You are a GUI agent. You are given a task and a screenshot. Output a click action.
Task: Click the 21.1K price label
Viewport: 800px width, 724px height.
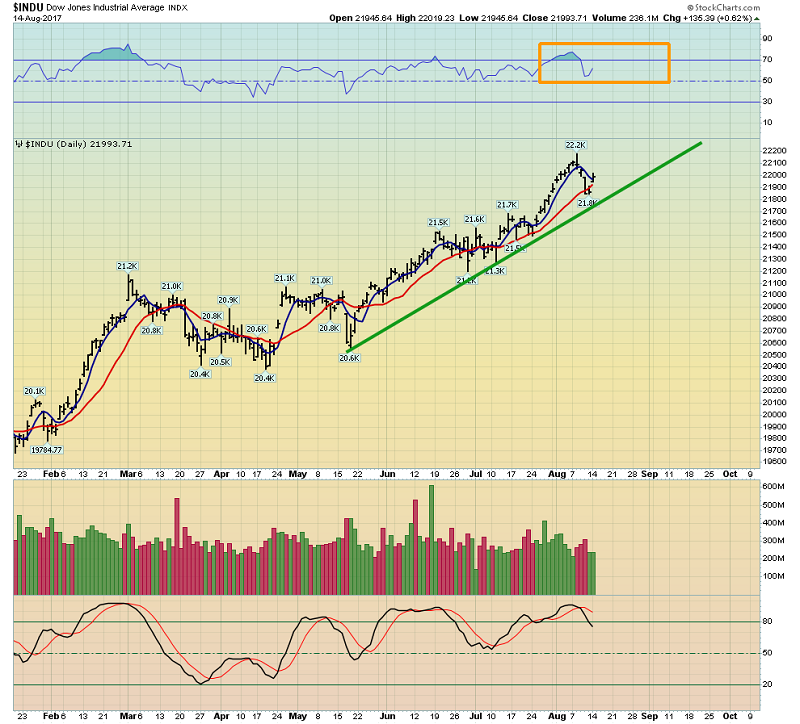(x=285, y=279)
